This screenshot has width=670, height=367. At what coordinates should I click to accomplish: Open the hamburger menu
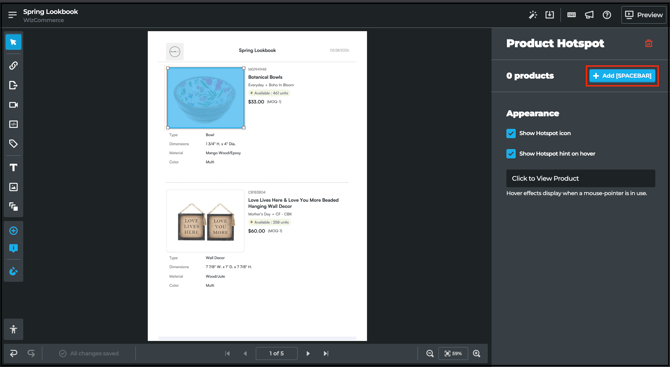tap(12, 15)
